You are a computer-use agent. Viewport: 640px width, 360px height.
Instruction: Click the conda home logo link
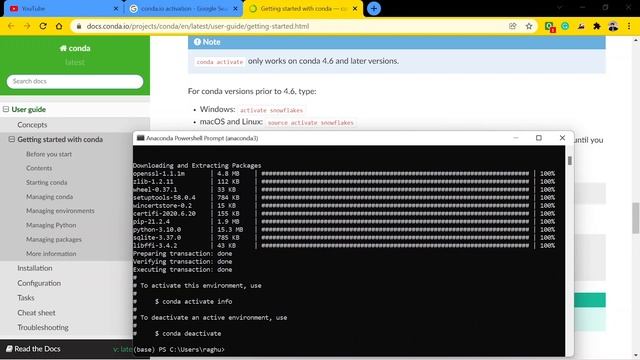75,48
